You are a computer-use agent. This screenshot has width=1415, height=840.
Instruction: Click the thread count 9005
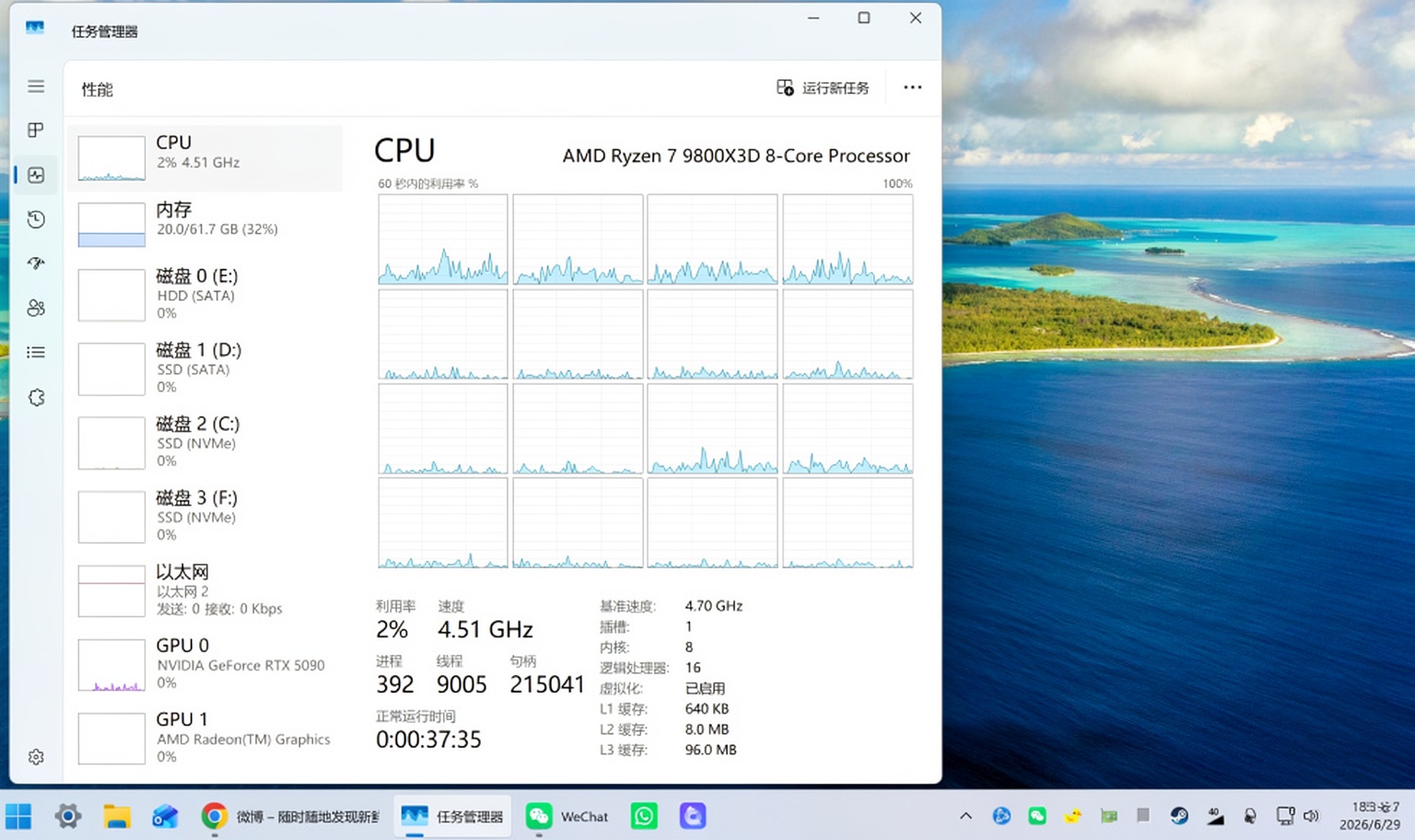pyautogui.click(x=462, y=684)
